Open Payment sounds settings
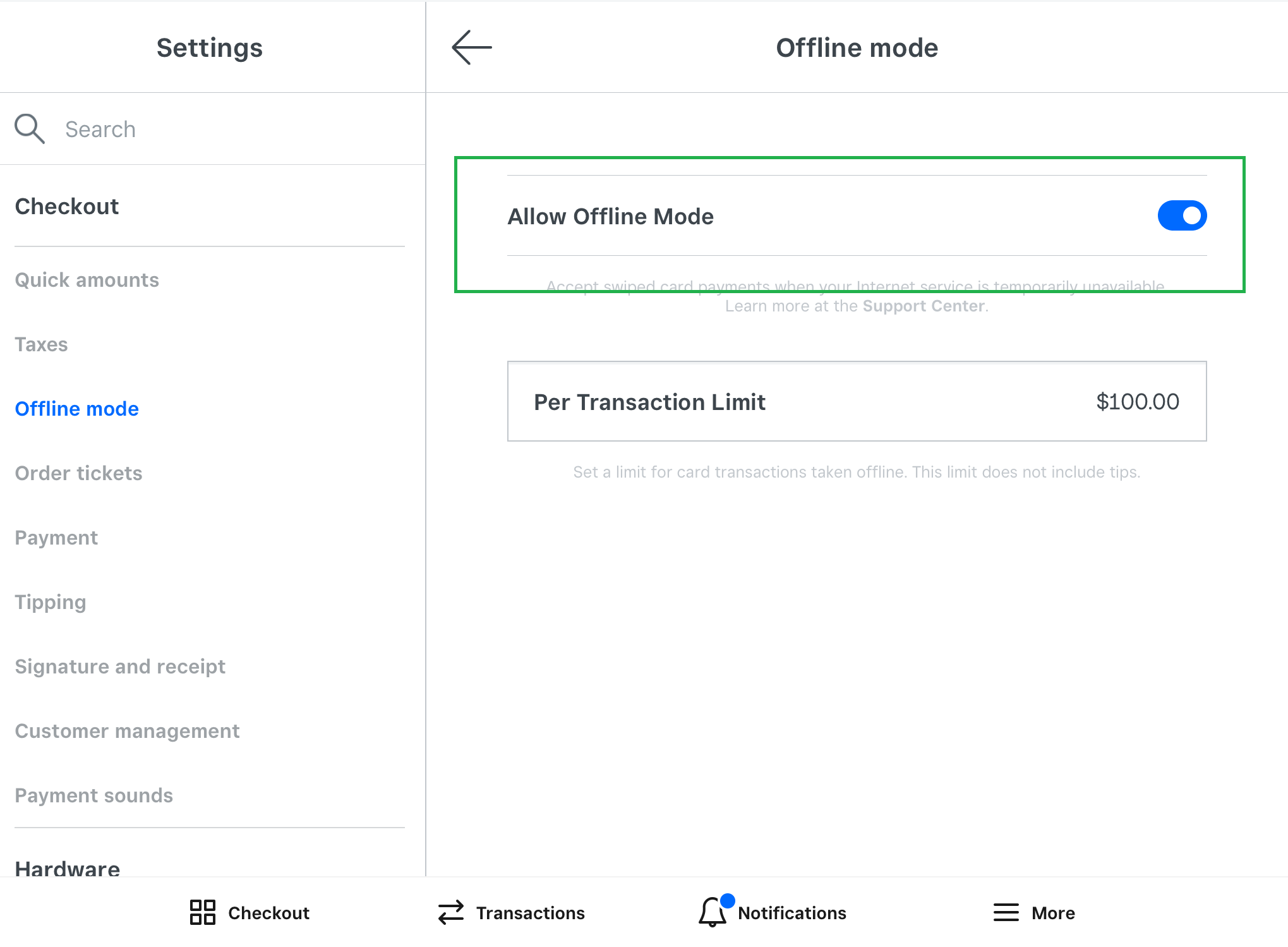1288x947 pixels. tap(94, 795)
